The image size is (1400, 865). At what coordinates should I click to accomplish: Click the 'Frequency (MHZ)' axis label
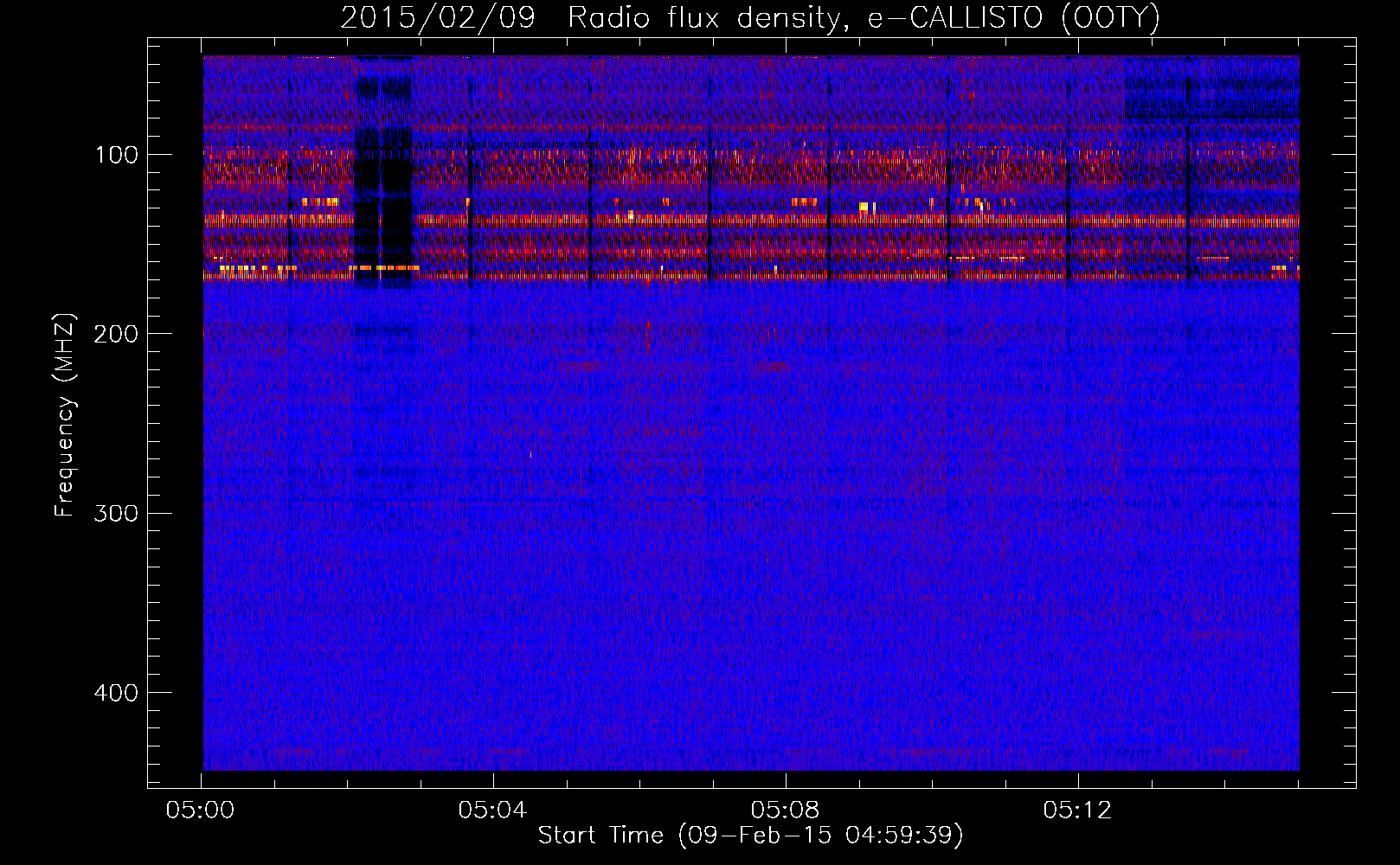[x=65, y=415]
